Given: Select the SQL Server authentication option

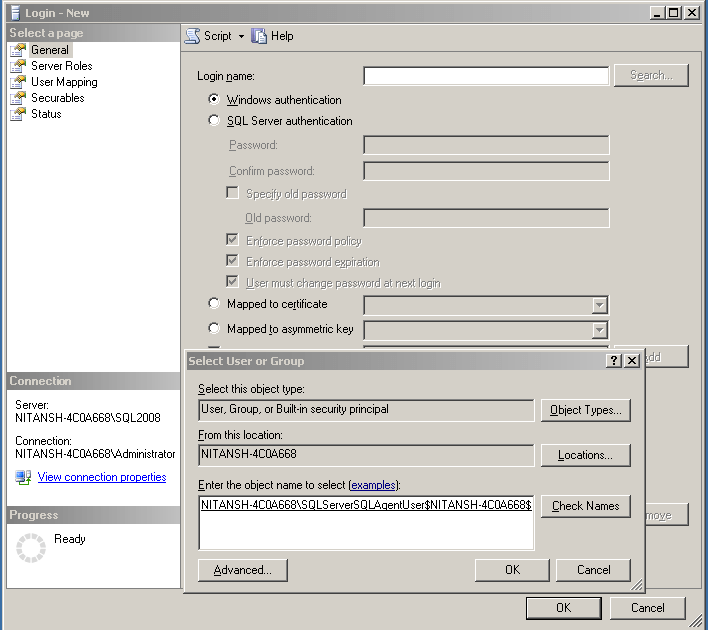Looking at the screenshot, I should (214, 121).
